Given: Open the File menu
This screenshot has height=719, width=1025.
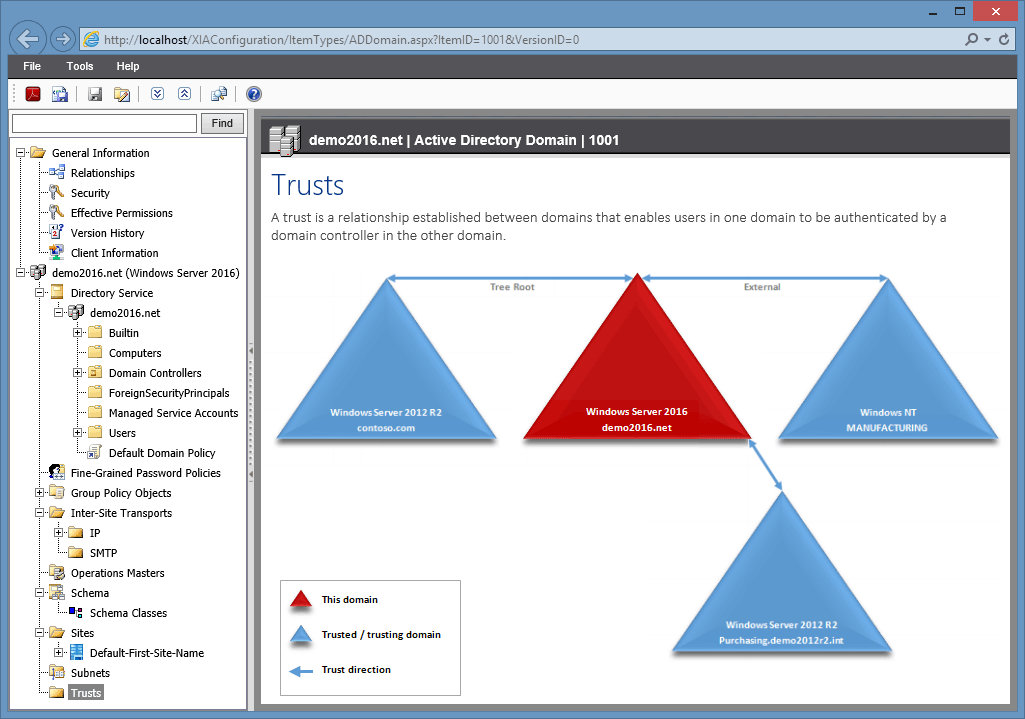Looking at the screenshot, I should (x=31, y=66).
